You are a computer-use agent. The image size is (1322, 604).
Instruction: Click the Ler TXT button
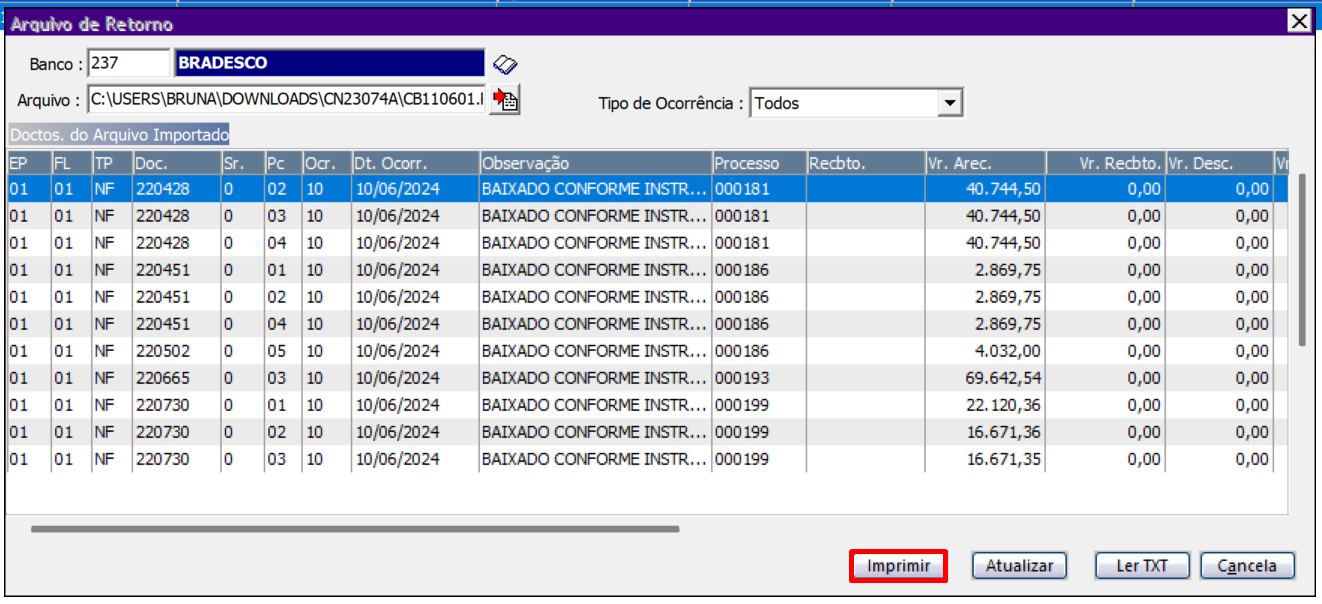tap(1142, 566)
